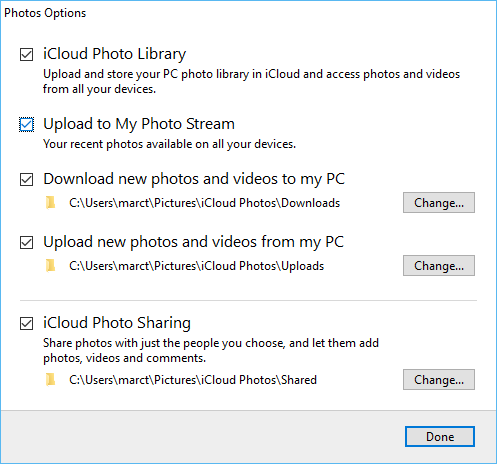Click the iCloud Photos\Downloads path text
The height and width of the screenshot is (464, 497).
(x=205, y=203)
